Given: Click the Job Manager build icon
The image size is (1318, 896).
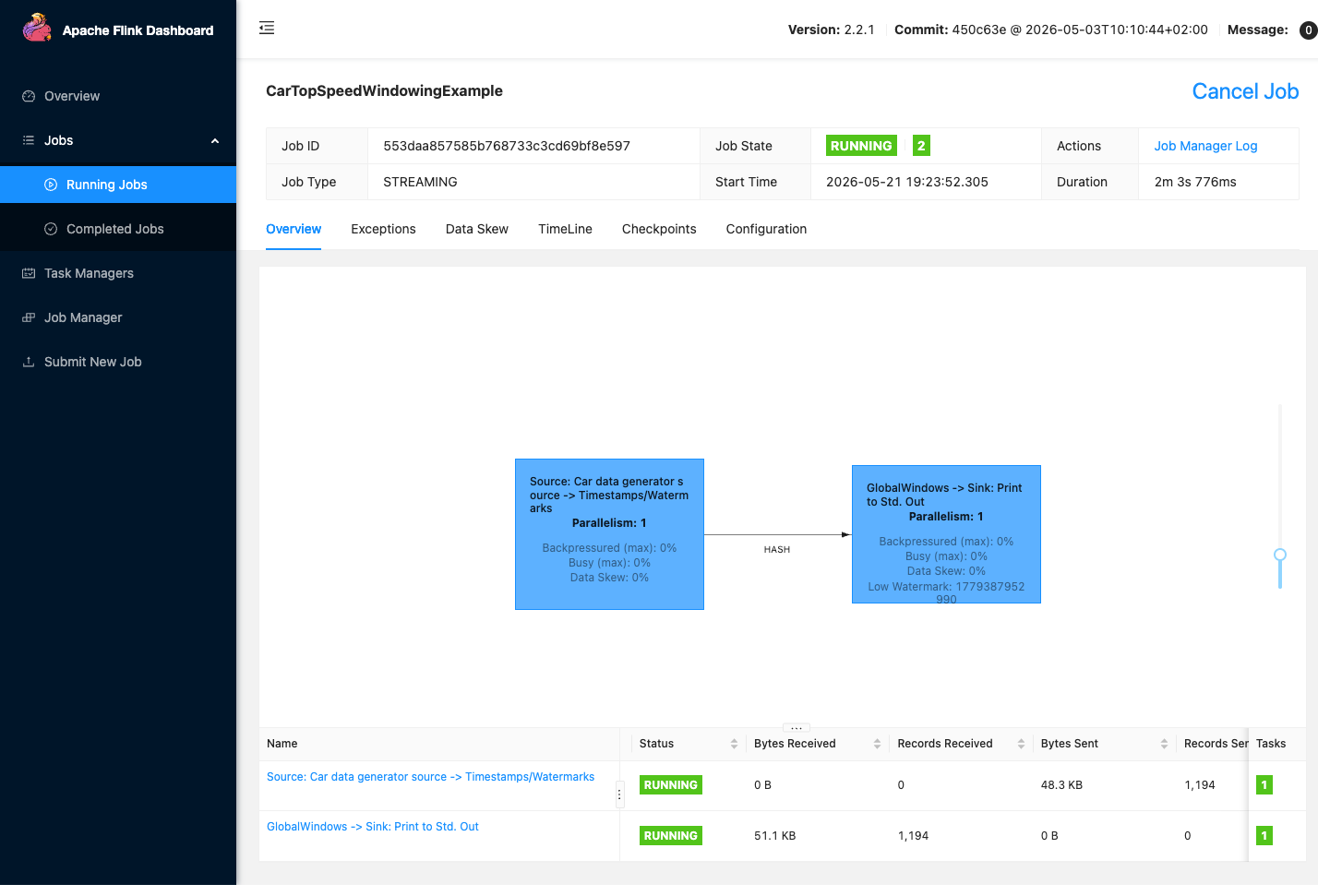Looking at the screenshot, I should pyautogui.click(x=29, y=317).
